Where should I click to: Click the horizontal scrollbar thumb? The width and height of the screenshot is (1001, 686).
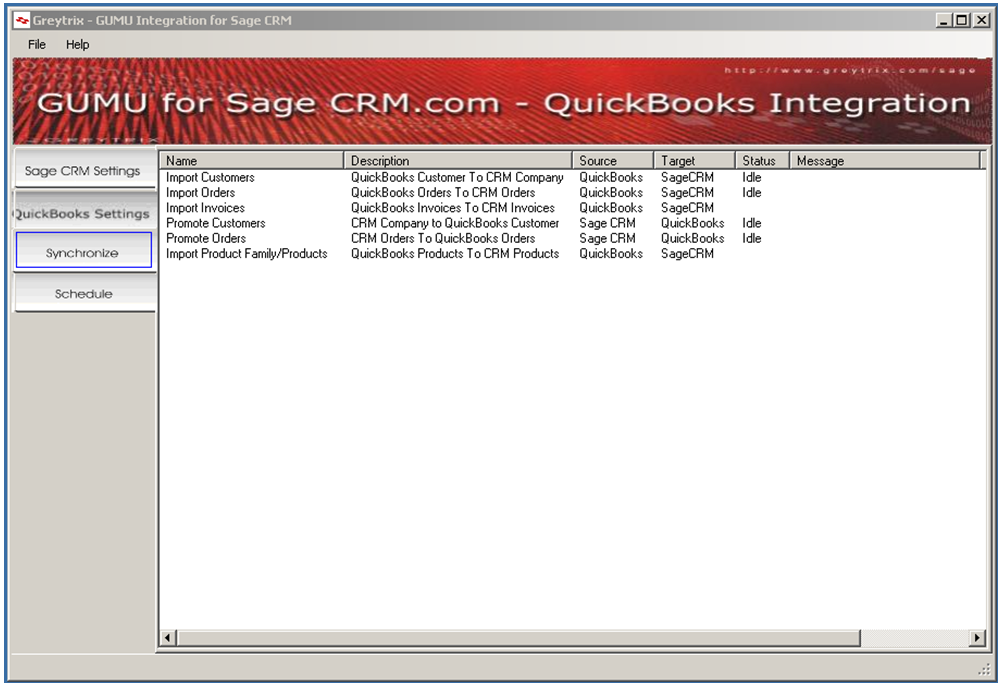(518, 638)
